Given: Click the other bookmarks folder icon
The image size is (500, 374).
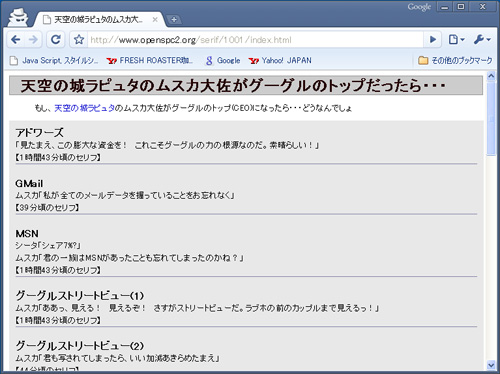Looking at the screenshot, I should click(x=423, y=61).
